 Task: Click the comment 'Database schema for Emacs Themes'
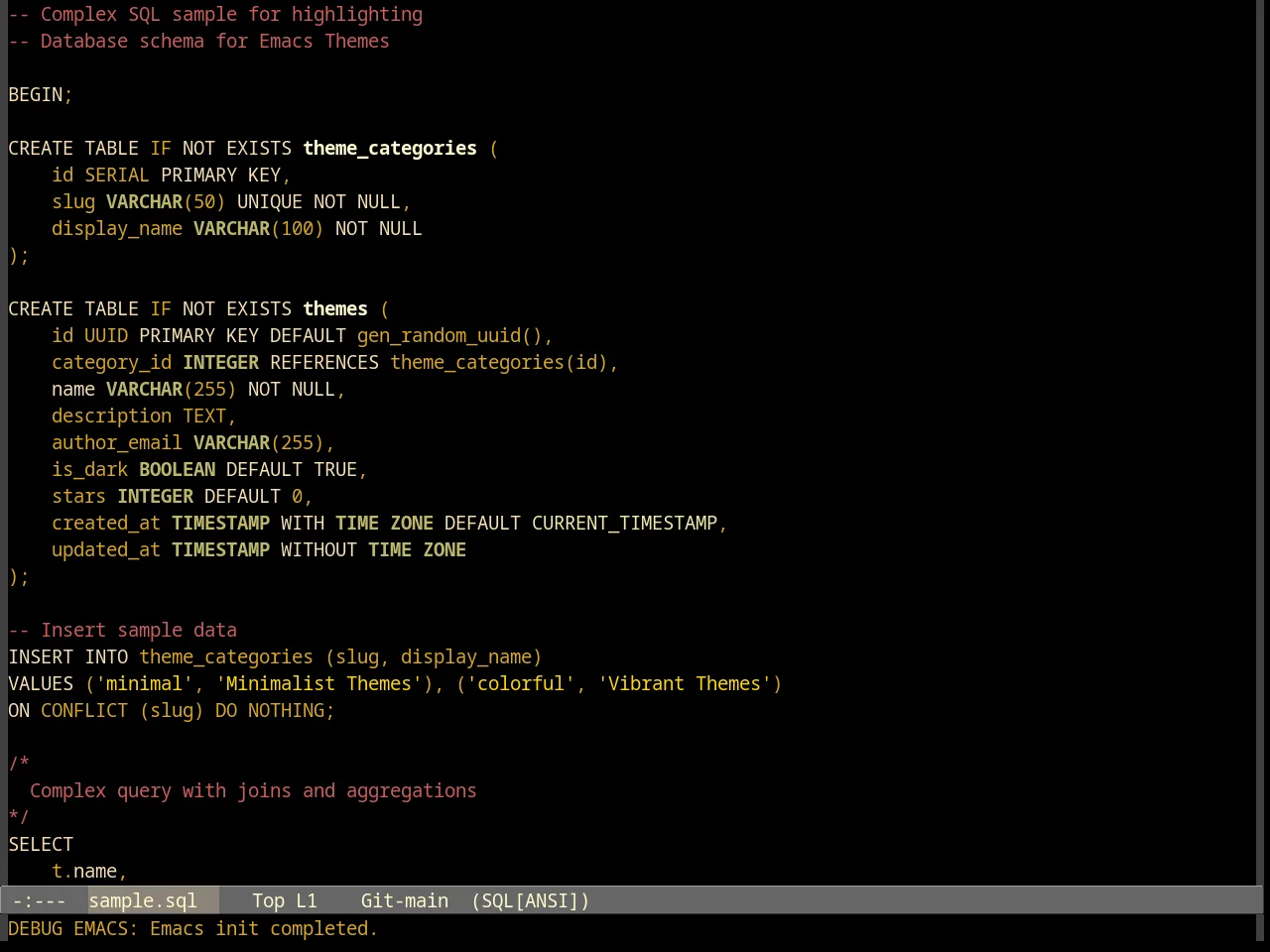tap(215, 41)
